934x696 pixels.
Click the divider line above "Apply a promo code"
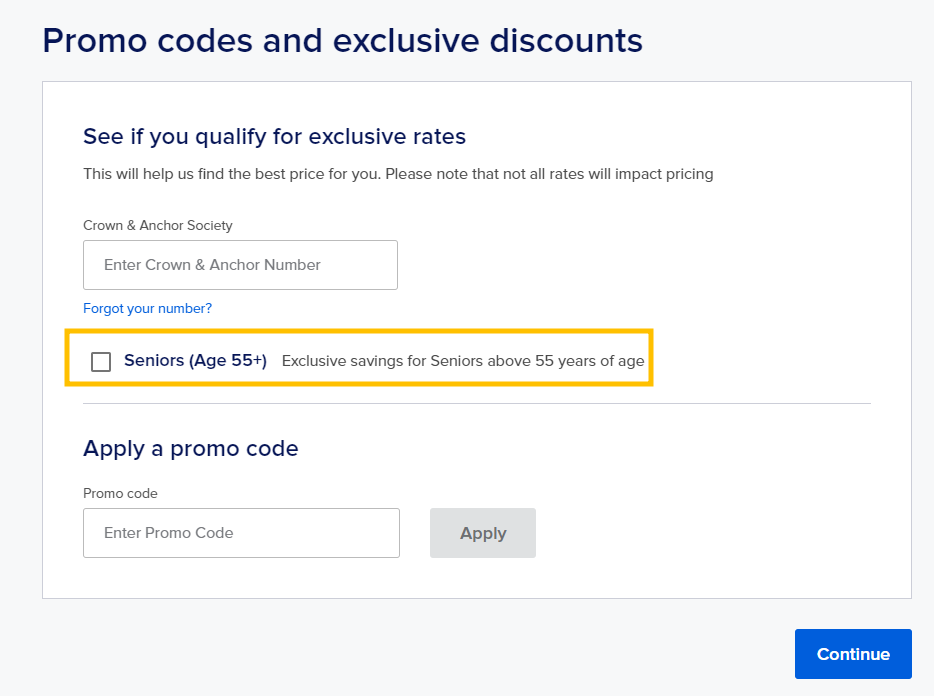pyautogui.click(x=476, y=404)
